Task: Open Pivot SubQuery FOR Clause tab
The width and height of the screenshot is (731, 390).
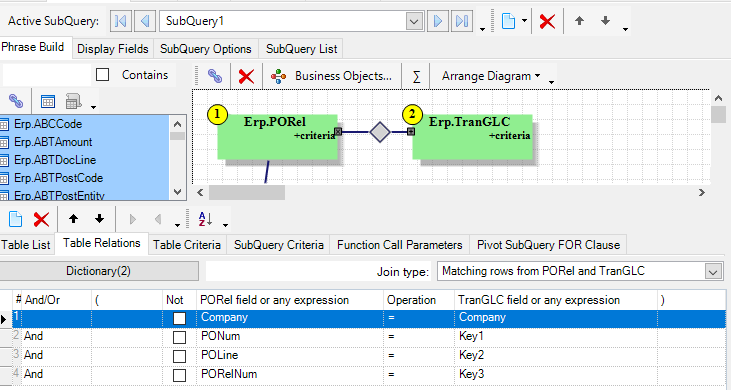Action: point(549,245)
